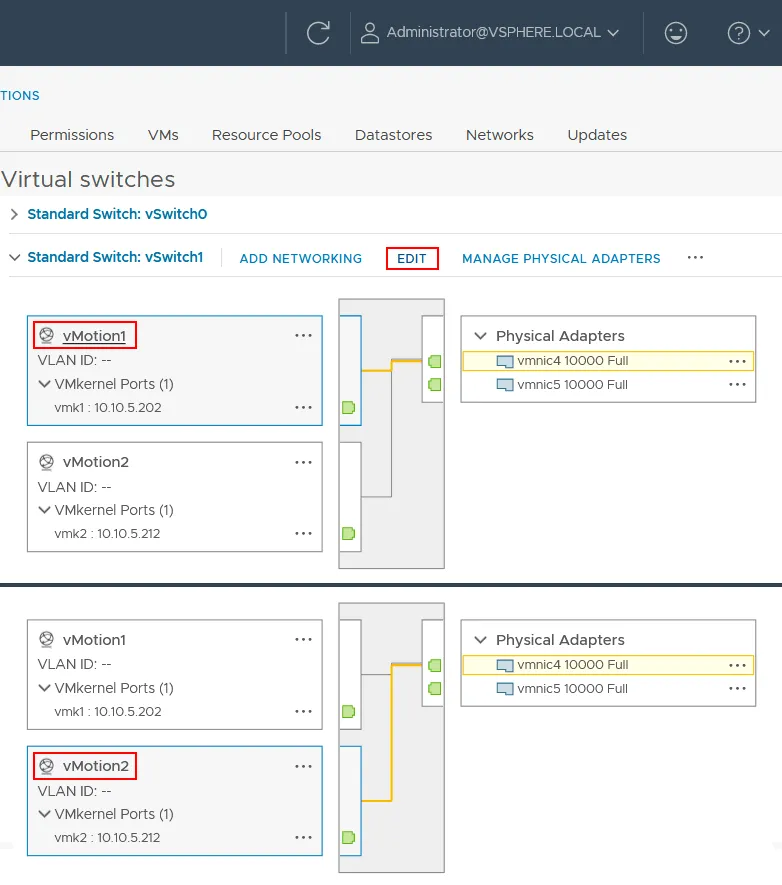The height and width of the screenshot is (885, 782).
Task: Switch to the Networks tab
Action: 499,135
